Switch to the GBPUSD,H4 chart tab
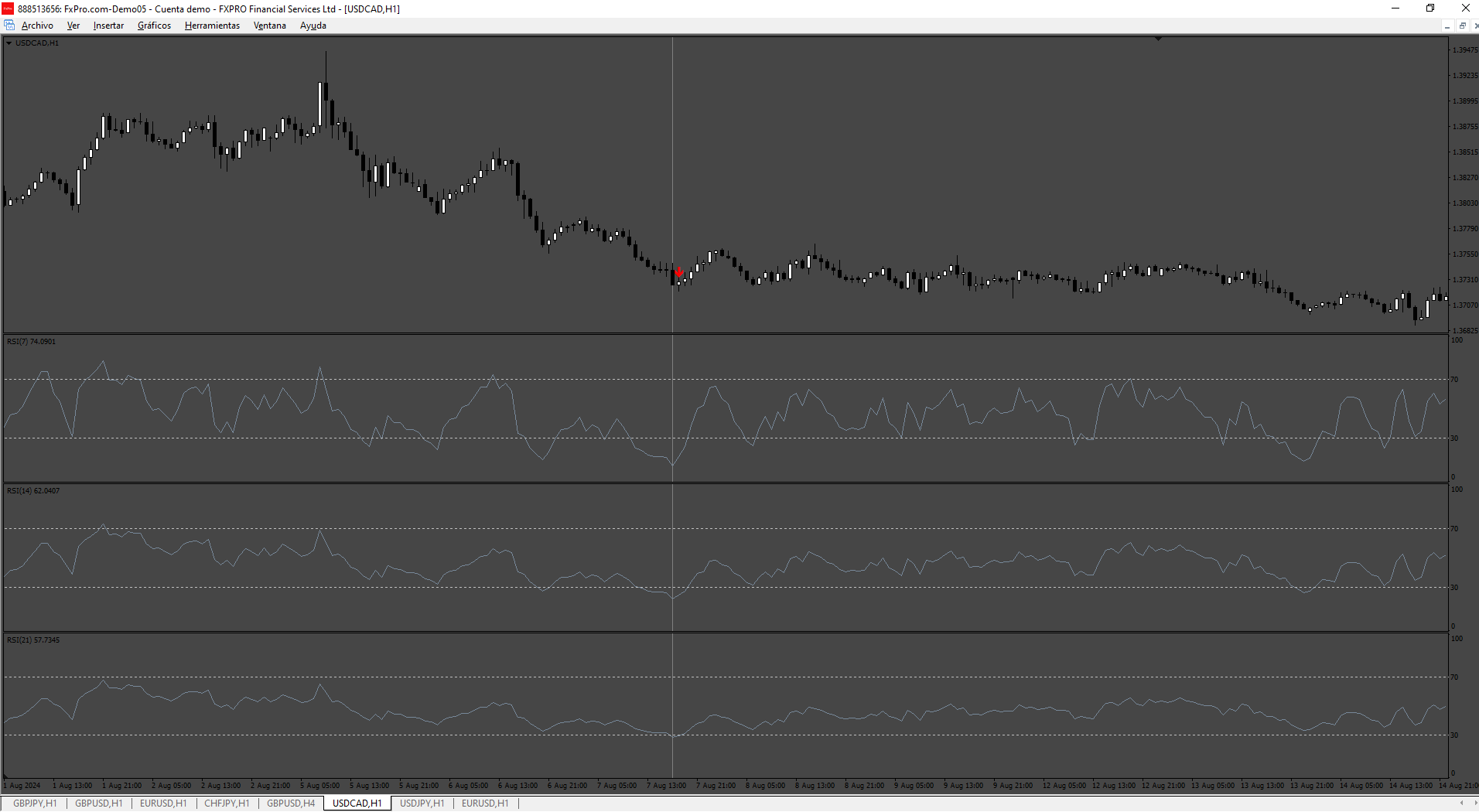This screenshot has width=1479, height=812. coord(291,803)
